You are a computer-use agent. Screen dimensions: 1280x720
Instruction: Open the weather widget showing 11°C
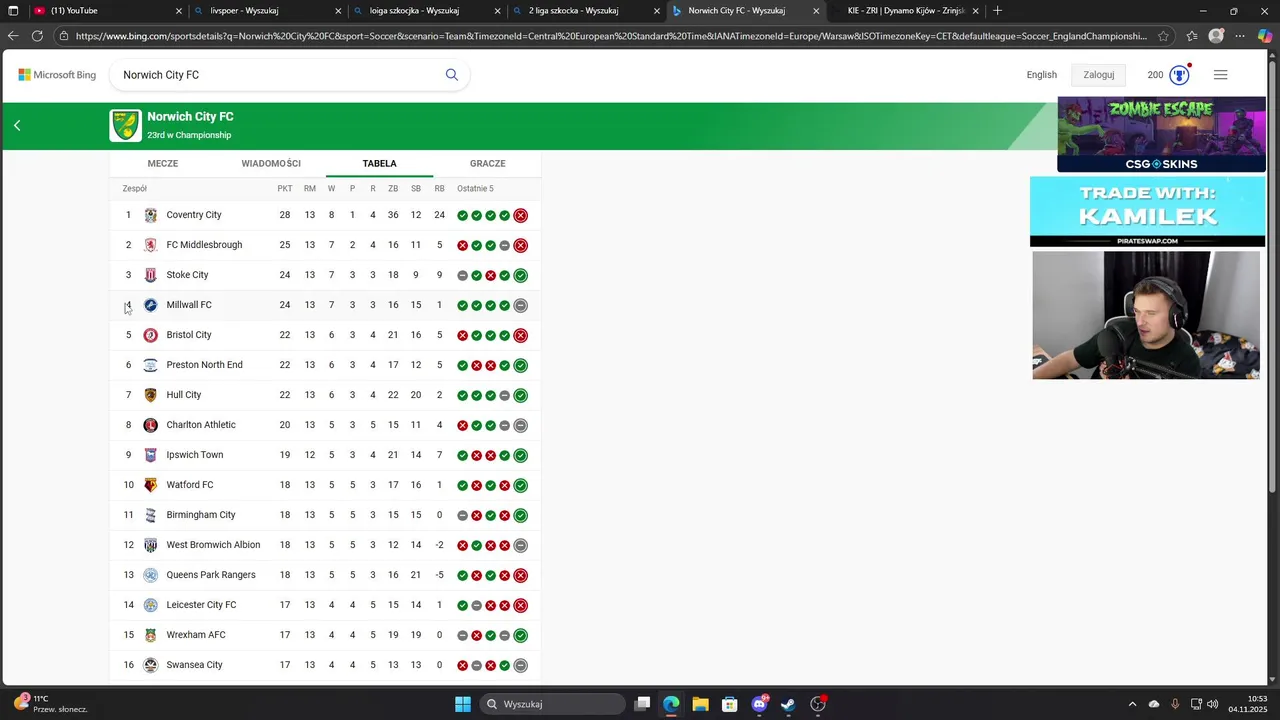(50, 704)
